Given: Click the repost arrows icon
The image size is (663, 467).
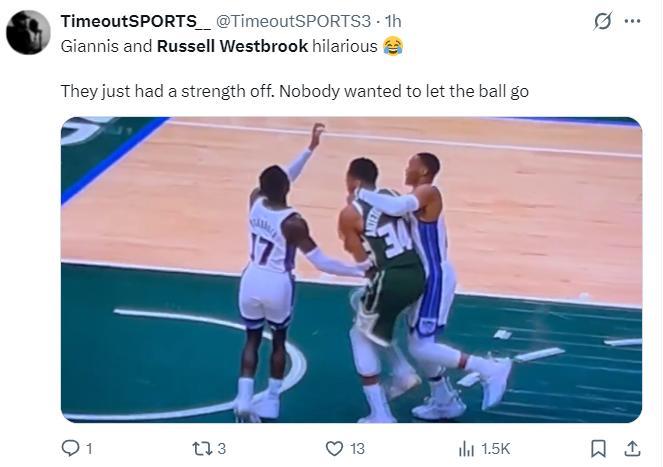Looking at the screenshot, I should 201,449.
